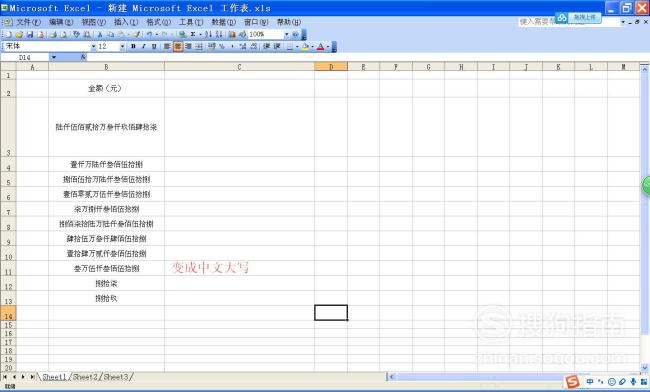Toggle Bold formatting
Image resolution: width=650 pixels, height=392 pixels.
coord(133,46)
